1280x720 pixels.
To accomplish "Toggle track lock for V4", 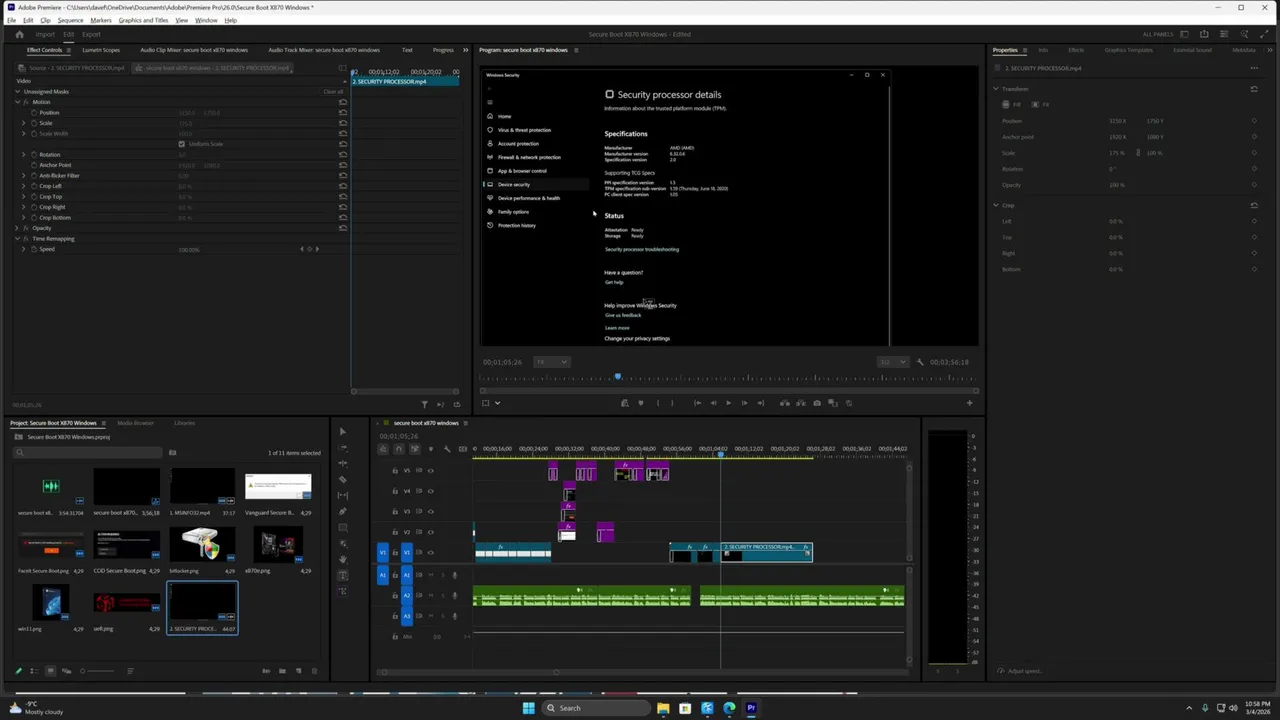I will pyautogui.click(x=395, y=491).
